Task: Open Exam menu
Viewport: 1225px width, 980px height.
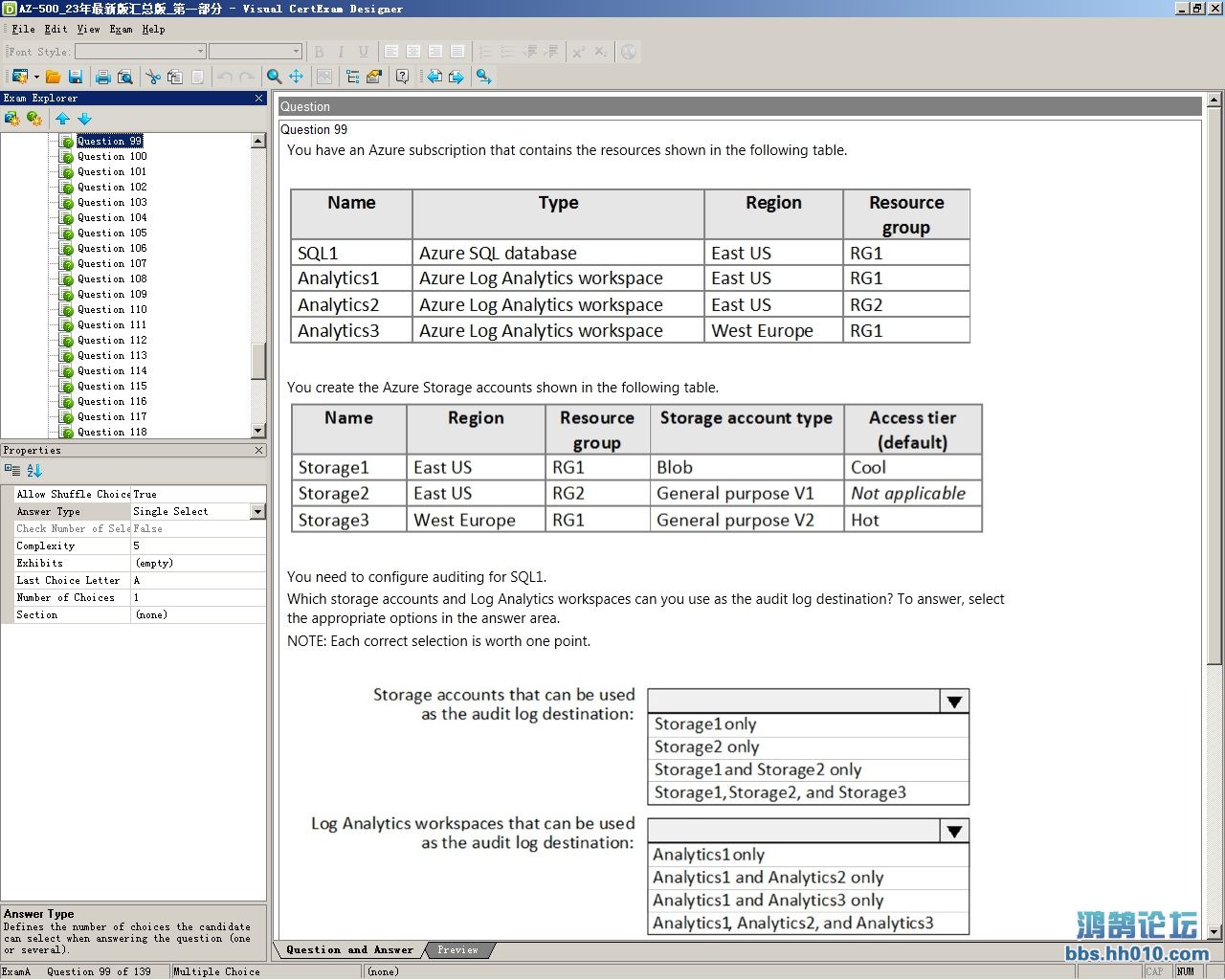Action: click(x=121, y=29)
